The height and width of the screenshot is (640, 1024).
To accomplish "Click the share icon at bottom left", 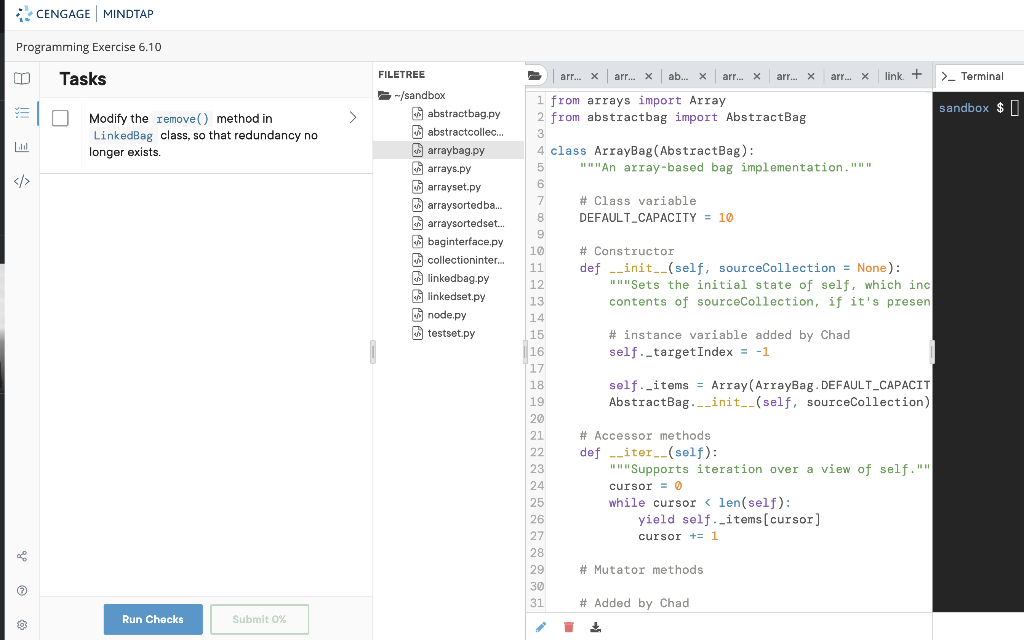I will [22, 557].
